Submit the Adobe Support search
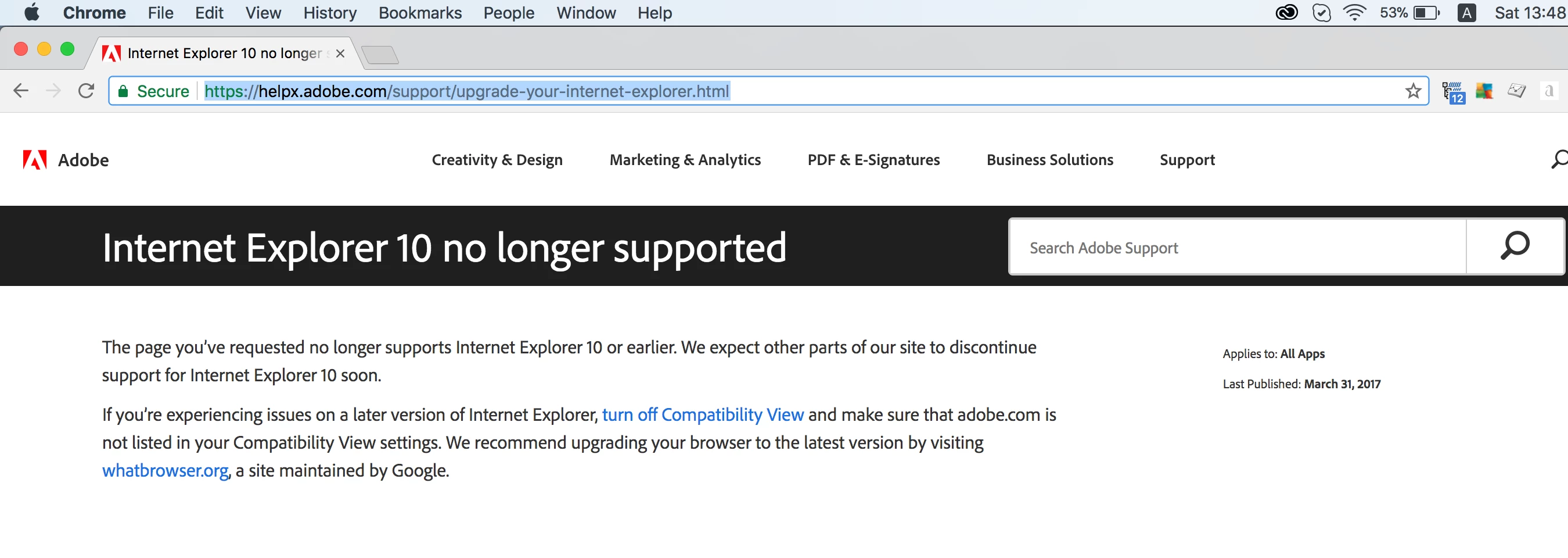This screenshot has width=1568, height=558. pyautogui.click(x=1515, y=246)
